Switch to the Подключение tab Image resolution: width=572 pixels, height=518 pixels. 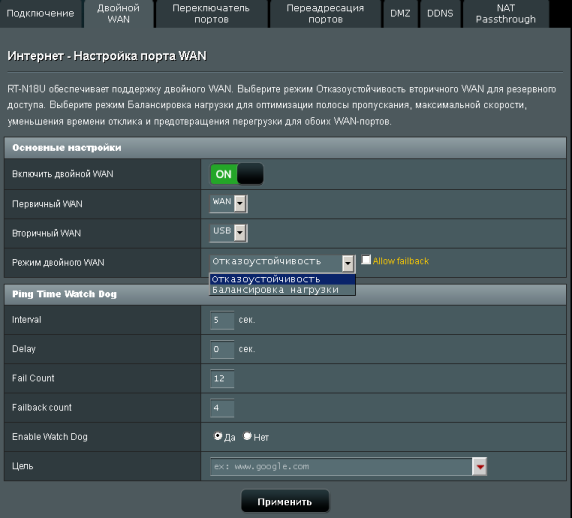[40, 13]
